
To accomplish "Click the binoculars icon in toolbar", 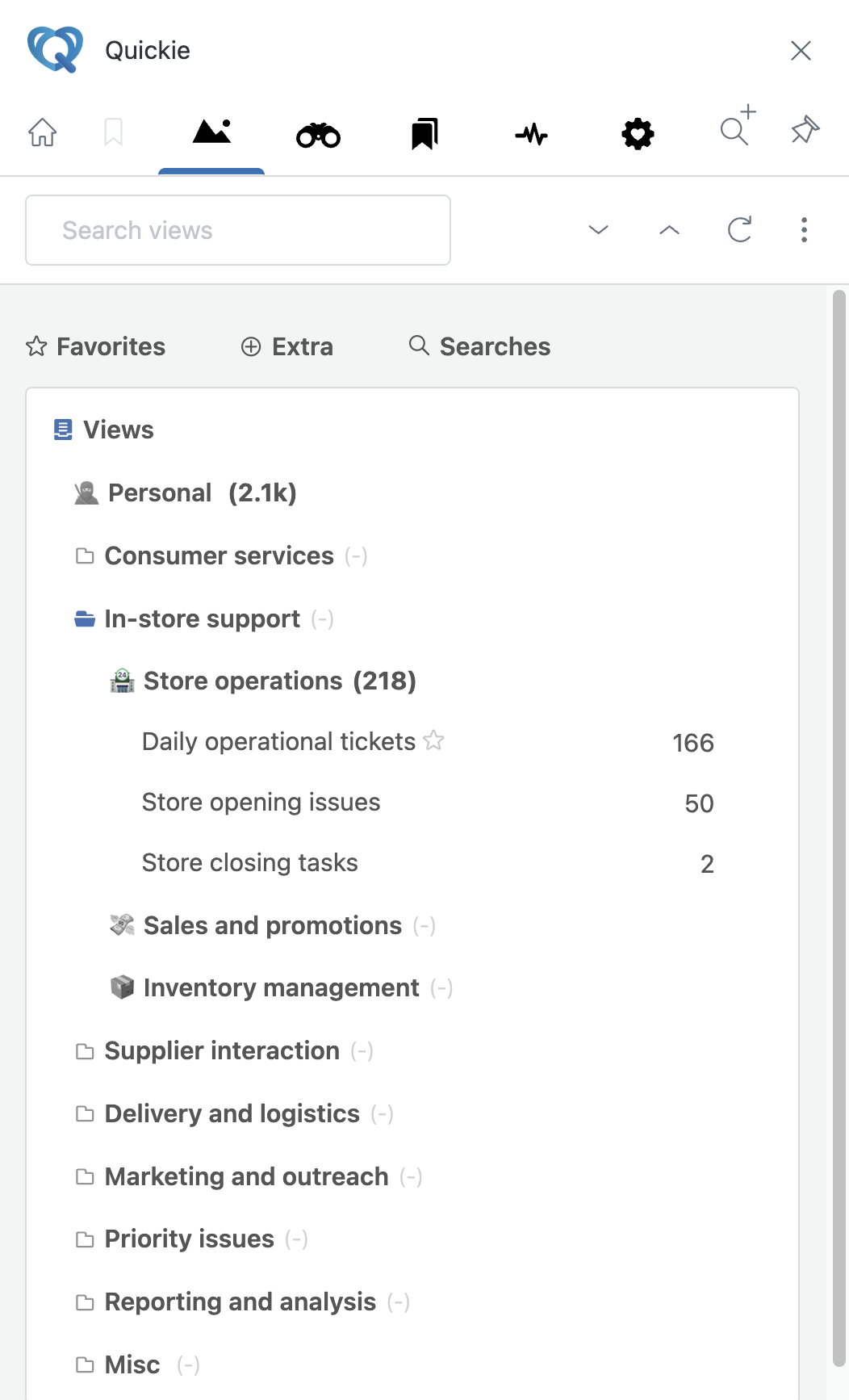I will (318, 134).
